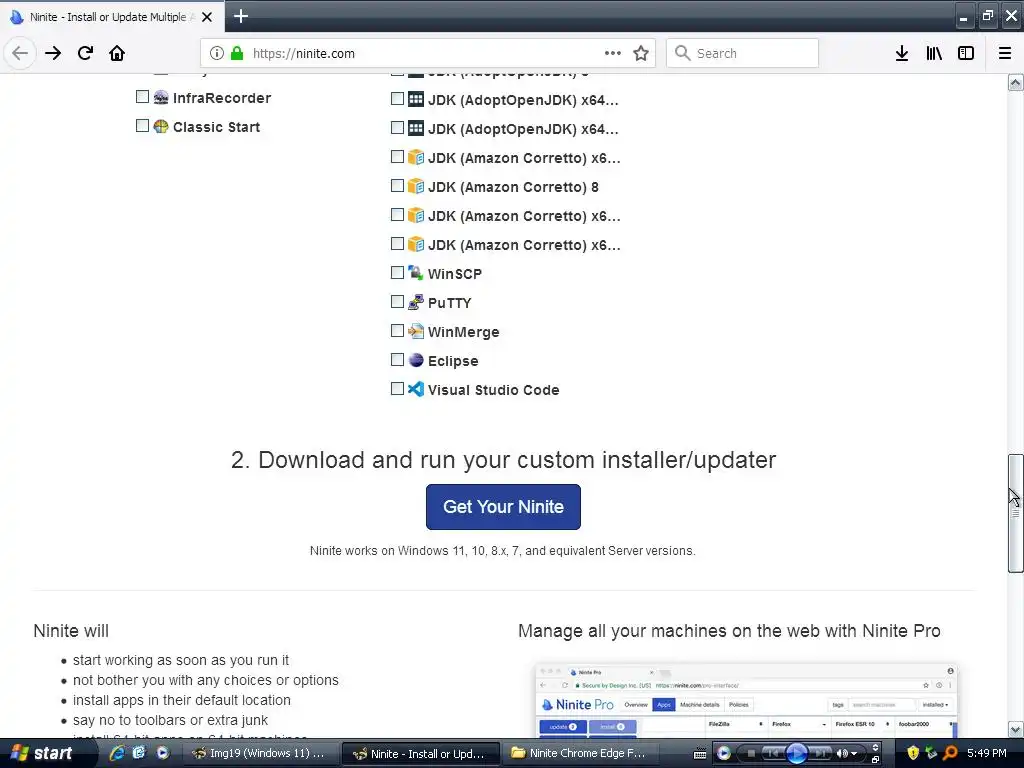Open a new tab with plus button
Screen dimensions: 1024x768
pyautogui.click(x=241, y=16)
